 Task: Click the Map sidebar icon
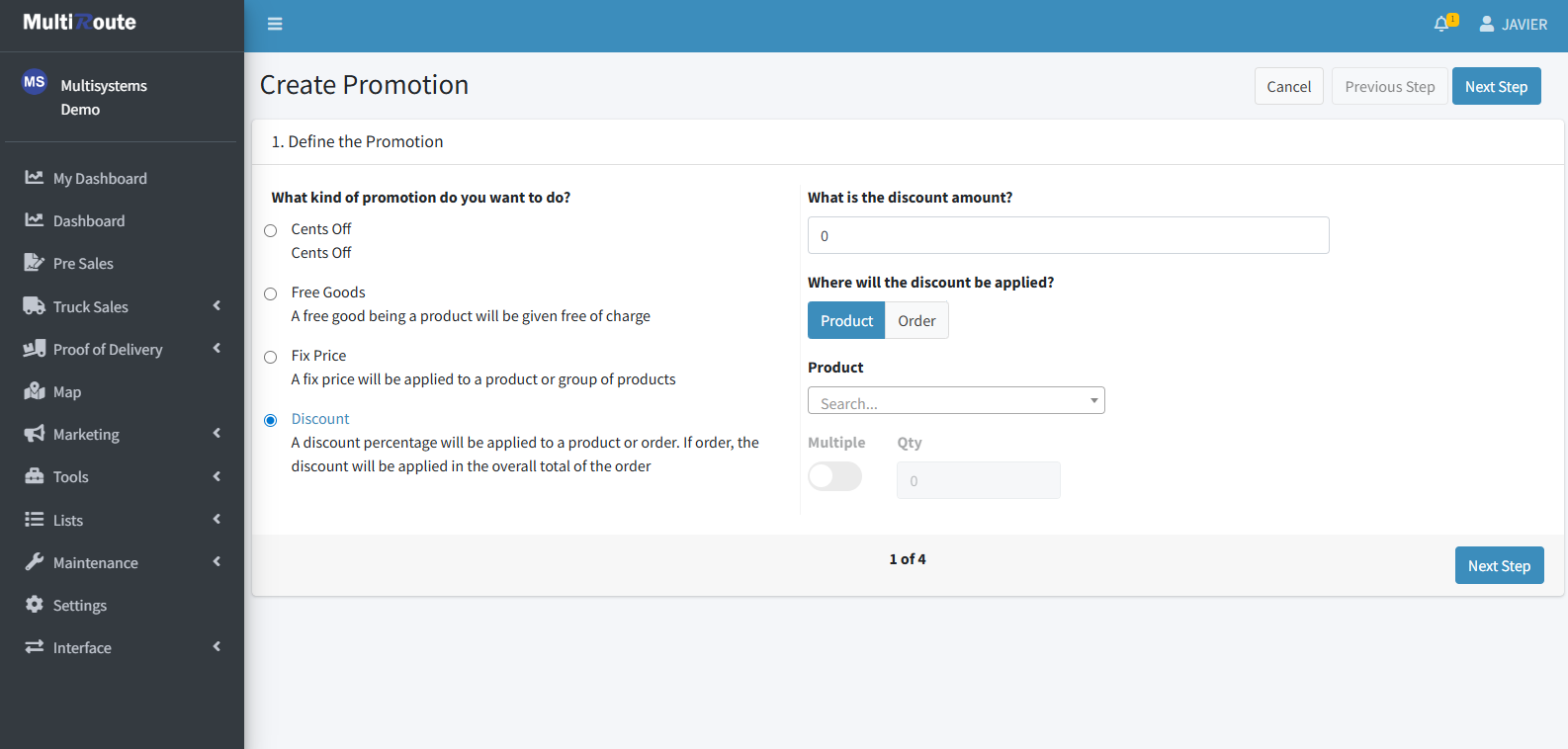(35, 391)
